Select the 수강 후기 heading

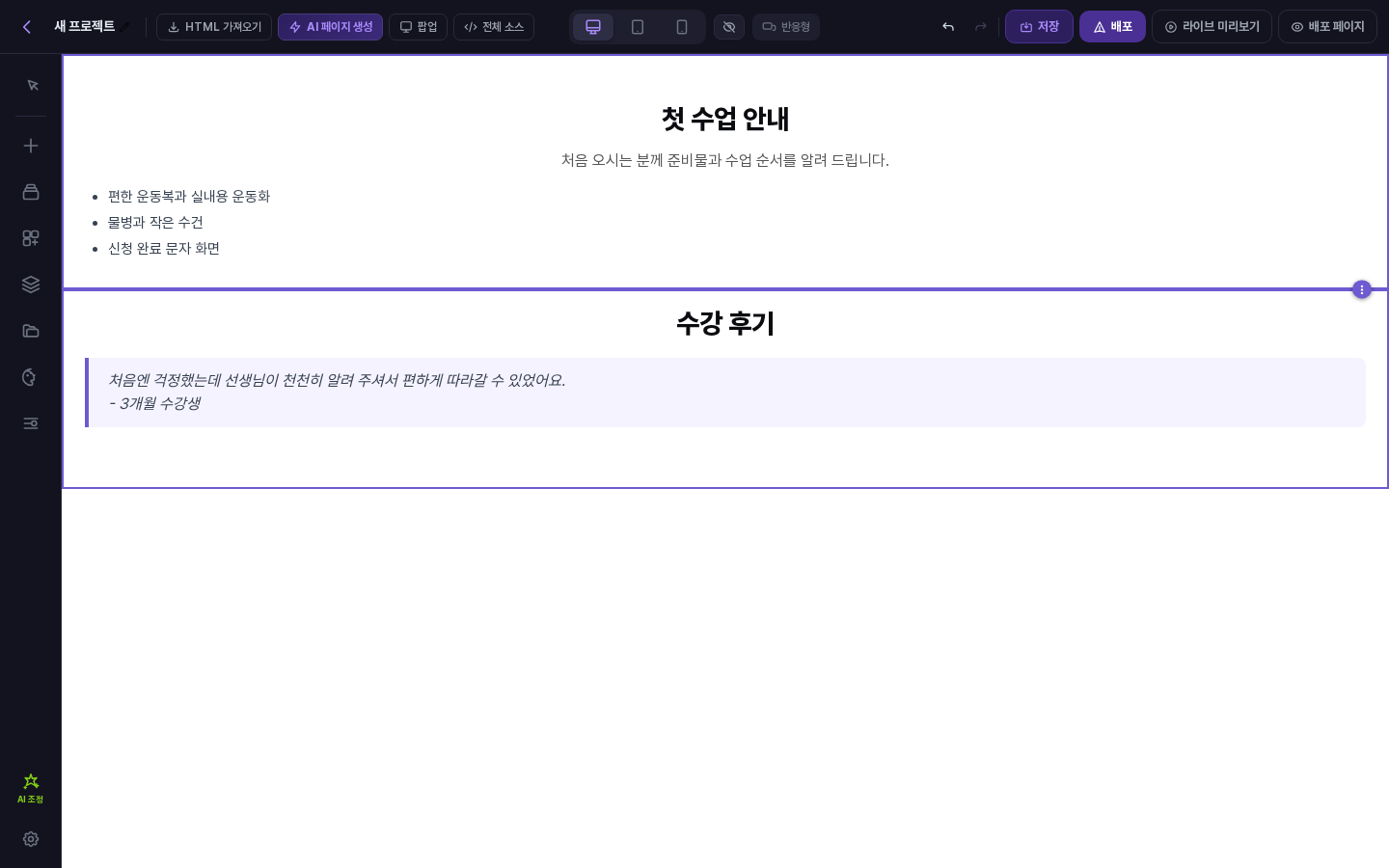pos(725,323)
